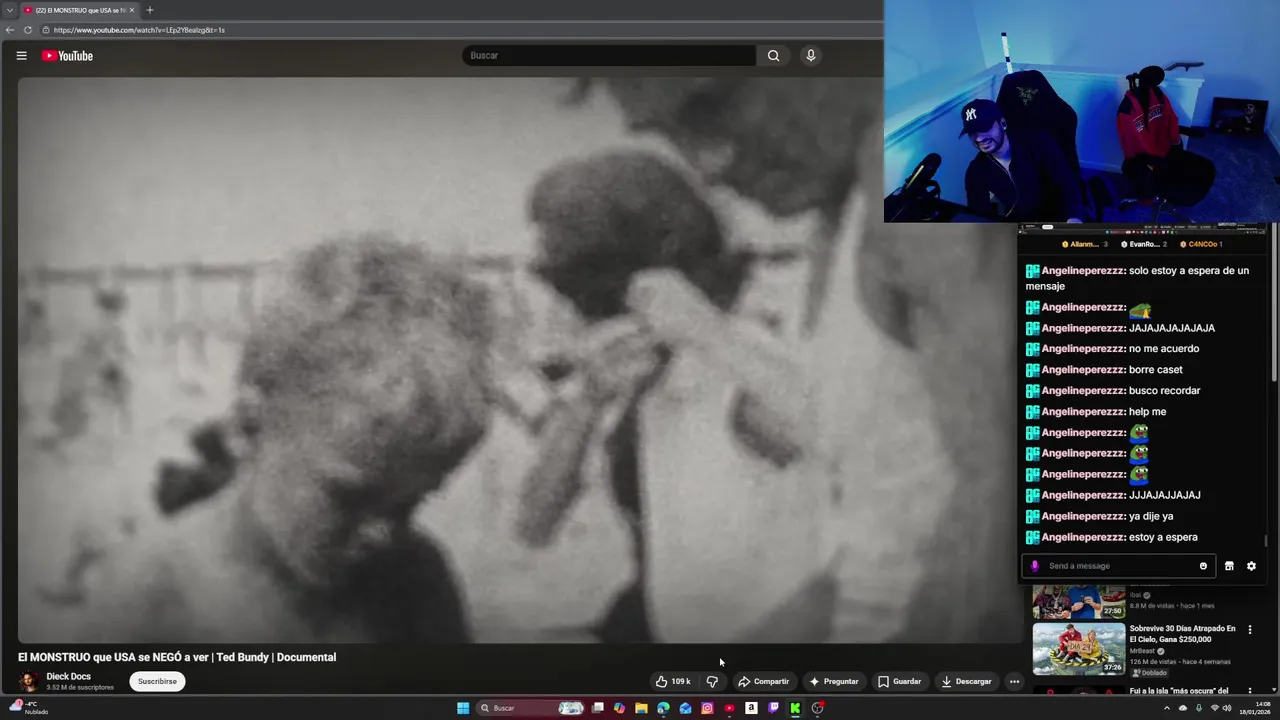Image resolution: width=1280 pixels, height=720 pixels.
Task: Go to the YouTube home logo
Action: point(67,56)
